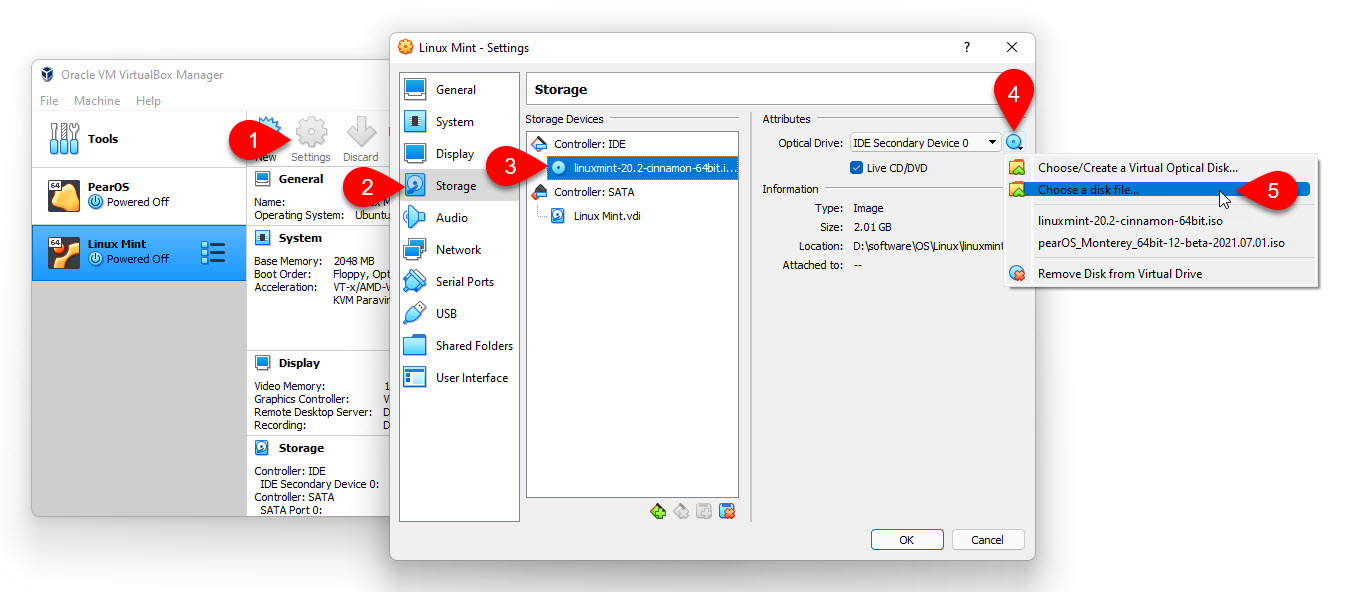The width and height of the screenshot is (1351, 592).
Task: Click the General section header in details pane
Action: 300,179
